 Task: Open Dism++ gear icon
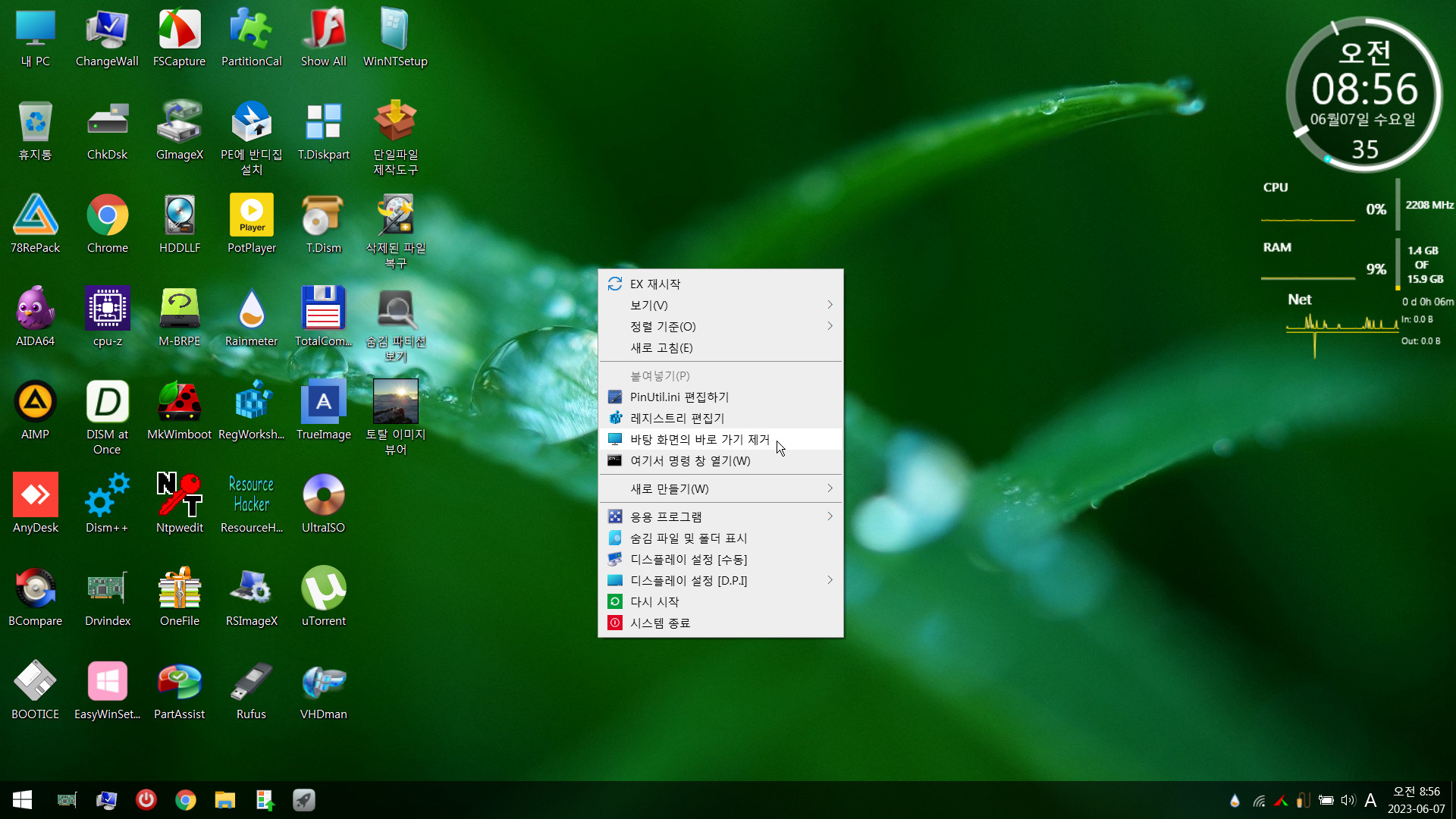point(107,504)
